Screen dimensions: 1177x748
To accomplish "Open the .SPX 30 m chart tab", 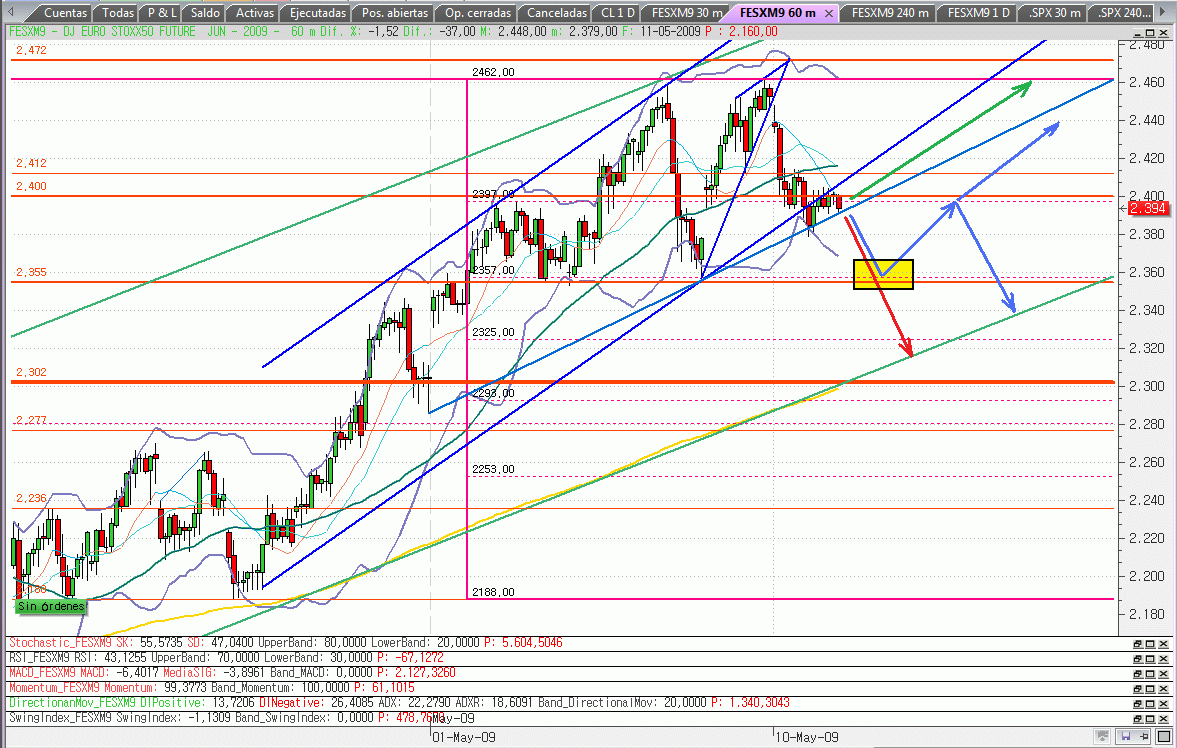I will pyautogui.click(x=1055, y=13).
